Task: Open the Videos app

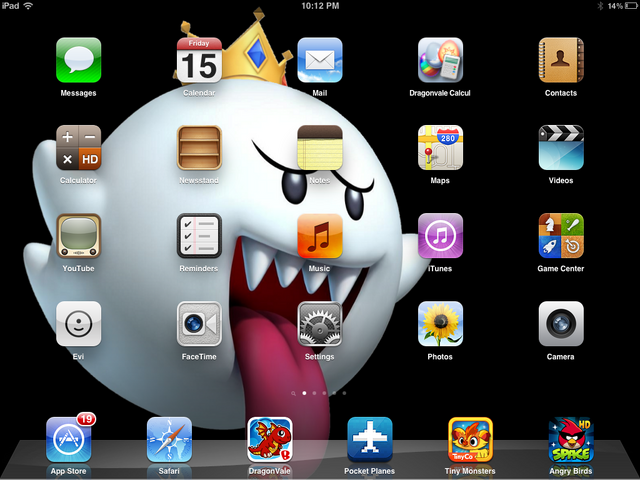Action: click(561, 148)
